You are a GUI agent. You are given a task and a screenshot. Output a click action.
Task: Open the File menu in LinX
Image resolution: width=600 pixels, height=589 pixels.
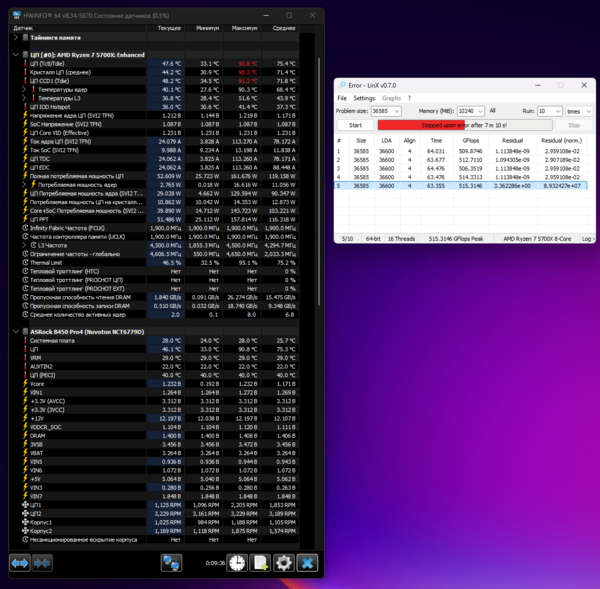[342, 98]
